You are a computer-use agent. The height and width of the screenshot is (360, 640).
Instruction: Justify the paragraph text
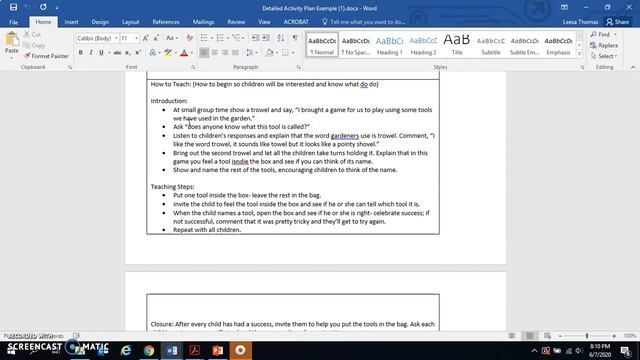tap(235, 53)
